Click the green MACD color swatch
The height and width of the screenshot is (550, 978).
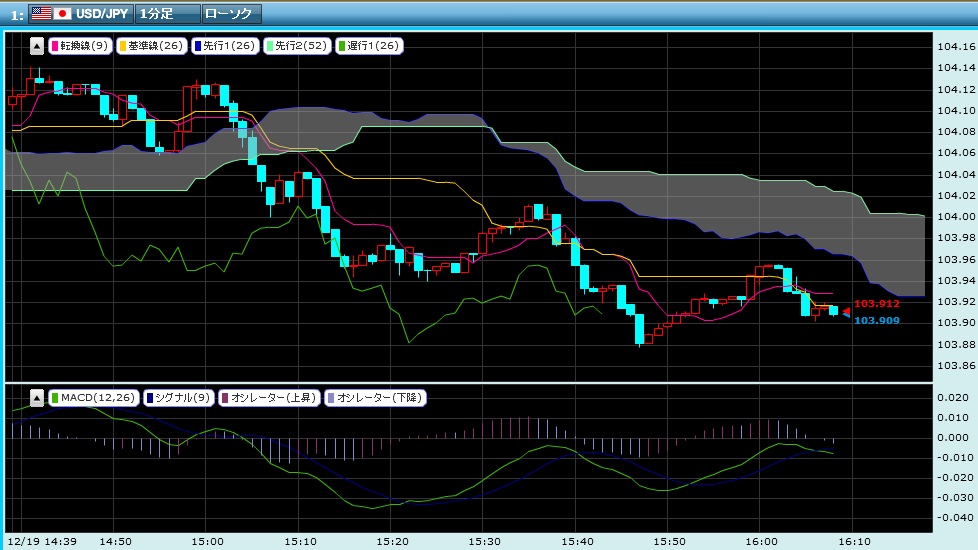pyautogui.click(x=55, y=398)
